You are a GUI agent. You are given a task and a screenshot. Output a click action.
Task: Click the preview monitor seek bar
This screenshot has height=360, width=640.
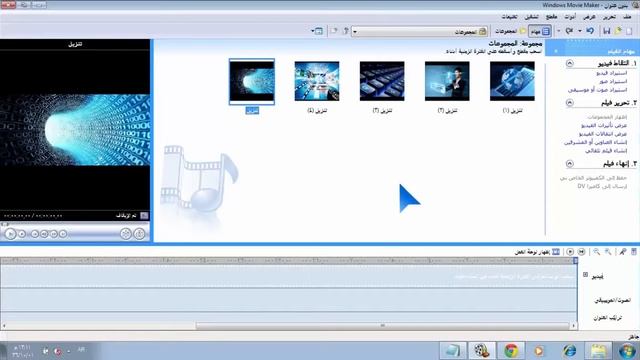click(x=75, y=224)
